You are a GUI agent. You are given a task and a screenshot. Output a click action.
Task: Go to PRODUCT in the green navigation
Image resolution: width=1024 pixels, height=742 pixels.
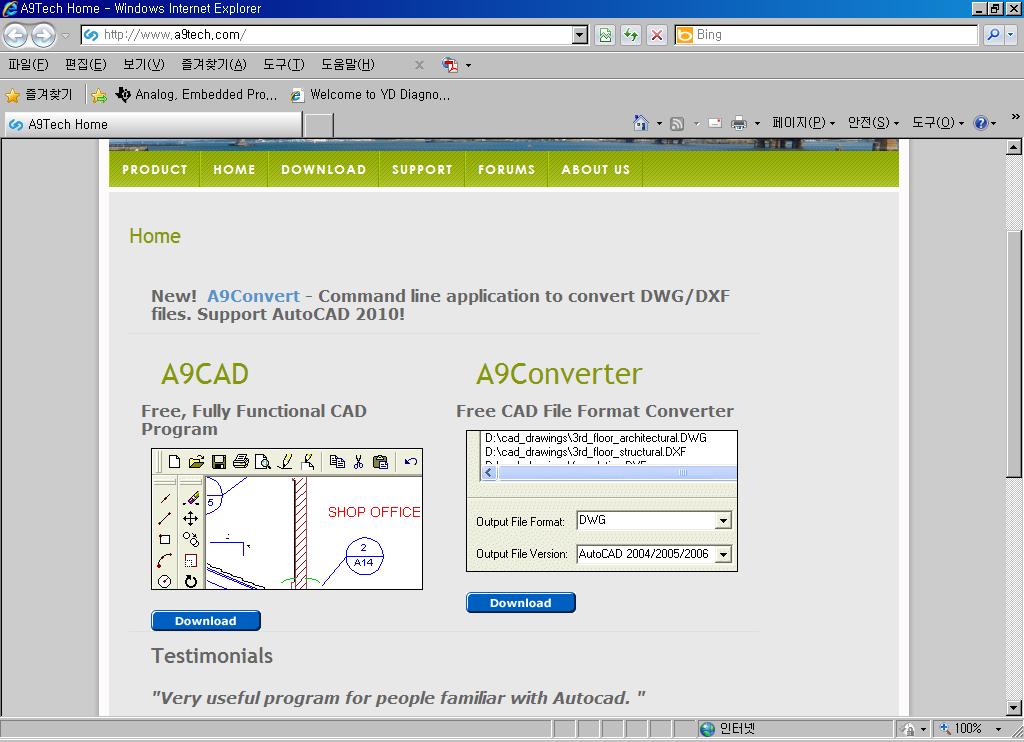pos(155,169)
